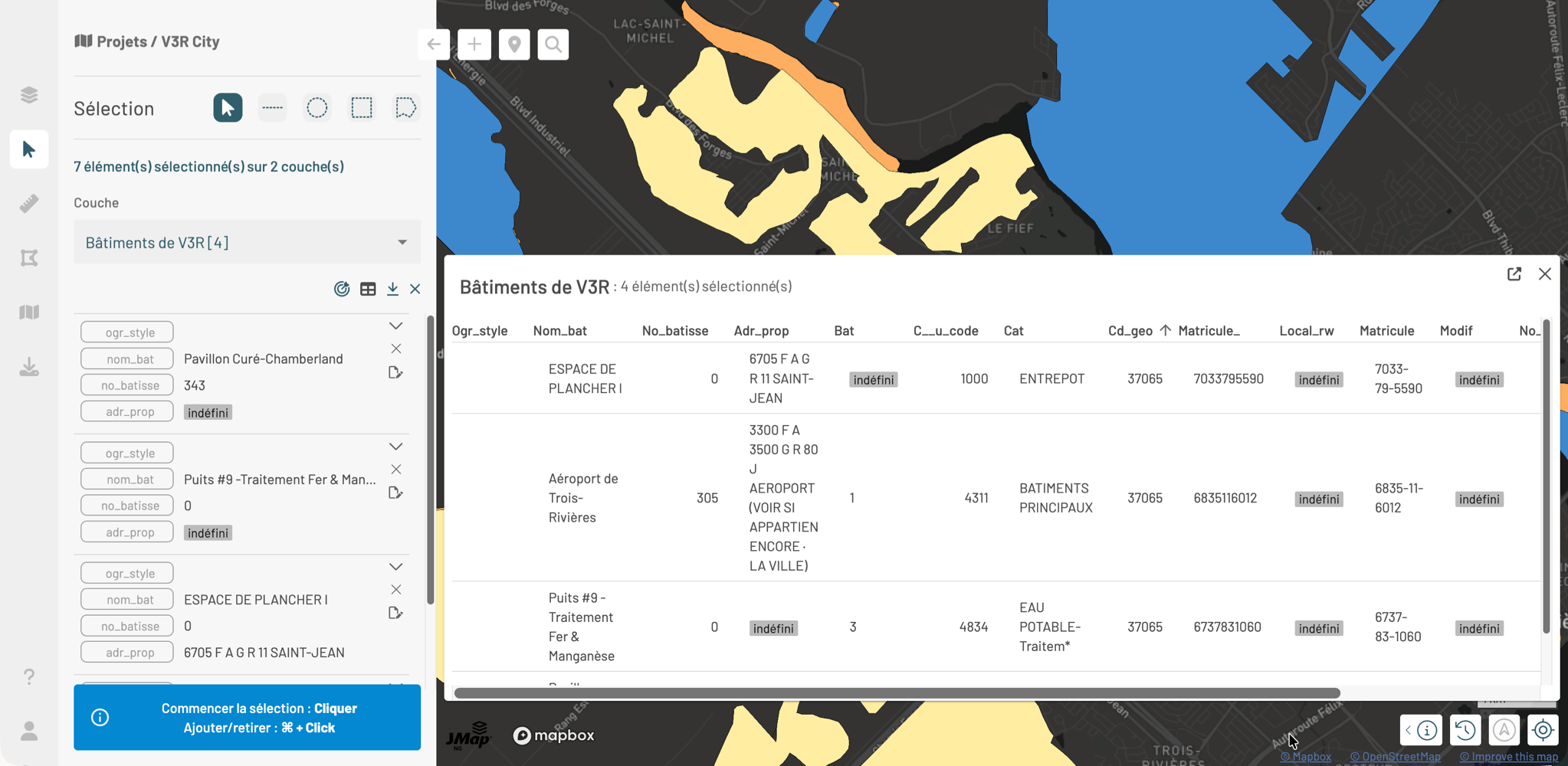Click the map search magnifier icon

553,44
